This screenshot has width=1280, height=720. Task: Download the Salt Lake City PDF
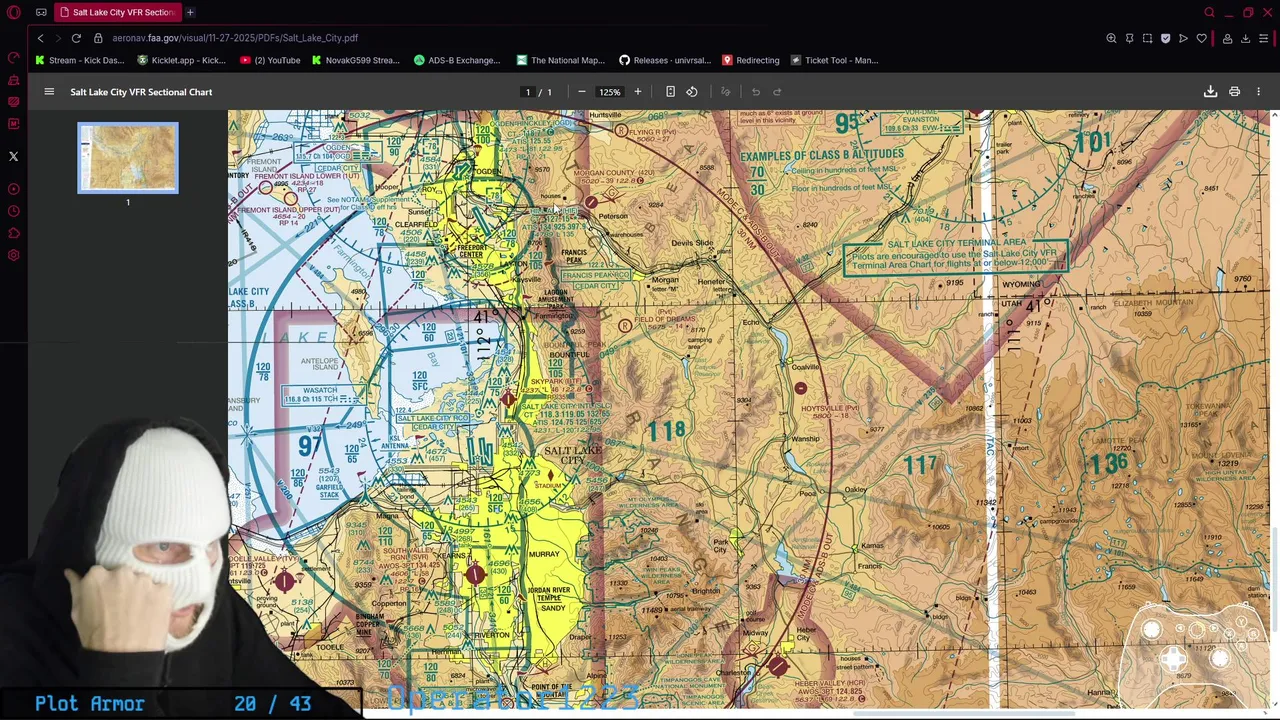click(1210, 92)
